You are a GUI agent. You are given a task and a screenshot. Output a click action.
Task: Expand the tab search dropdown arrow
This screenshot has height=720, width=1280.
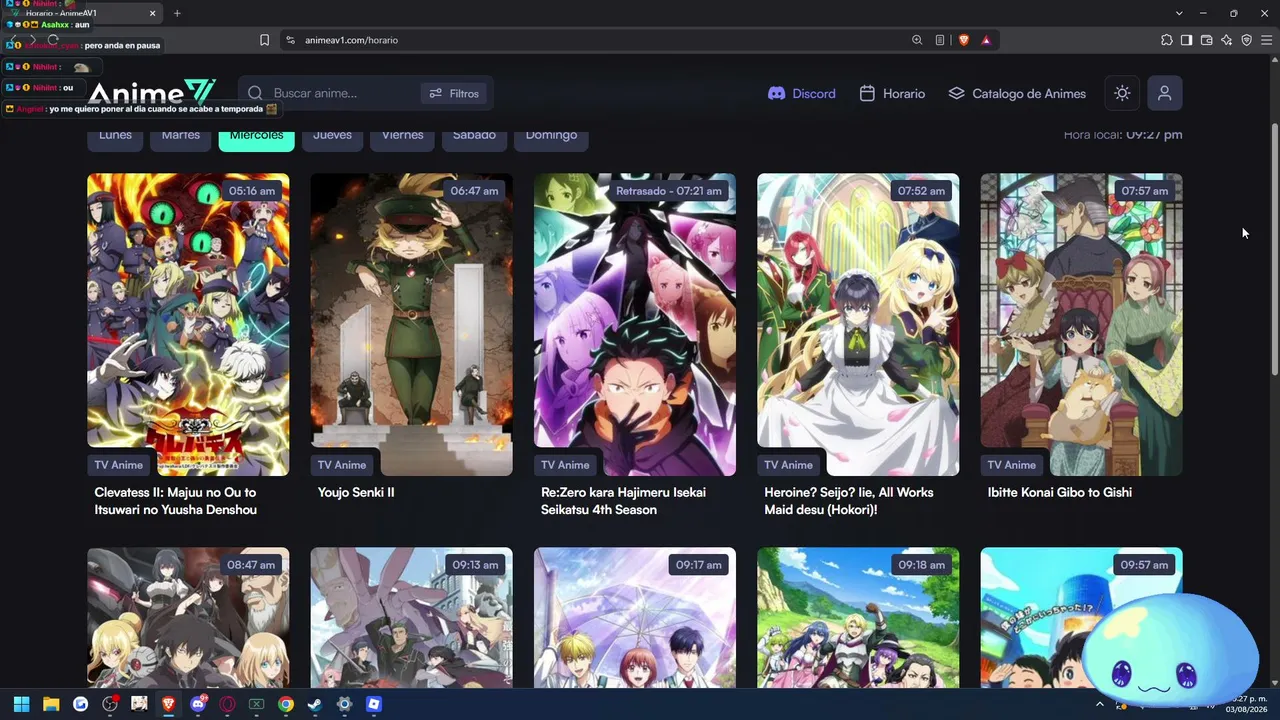(1180, 13)
